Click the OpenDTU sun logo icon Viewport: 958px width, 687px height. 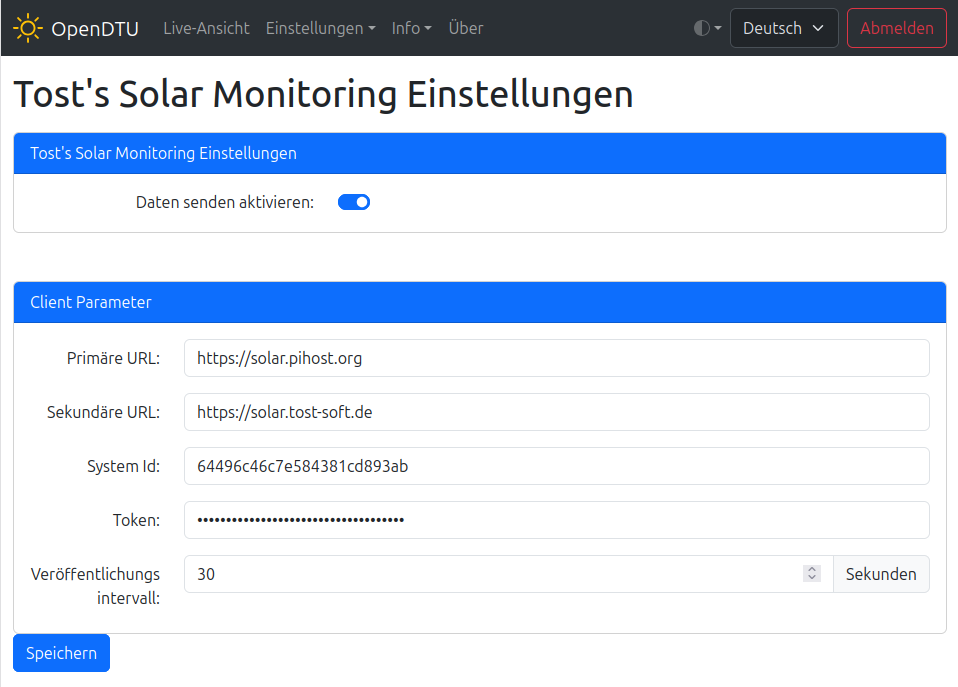pyautogui.click(x=28, y=28)
